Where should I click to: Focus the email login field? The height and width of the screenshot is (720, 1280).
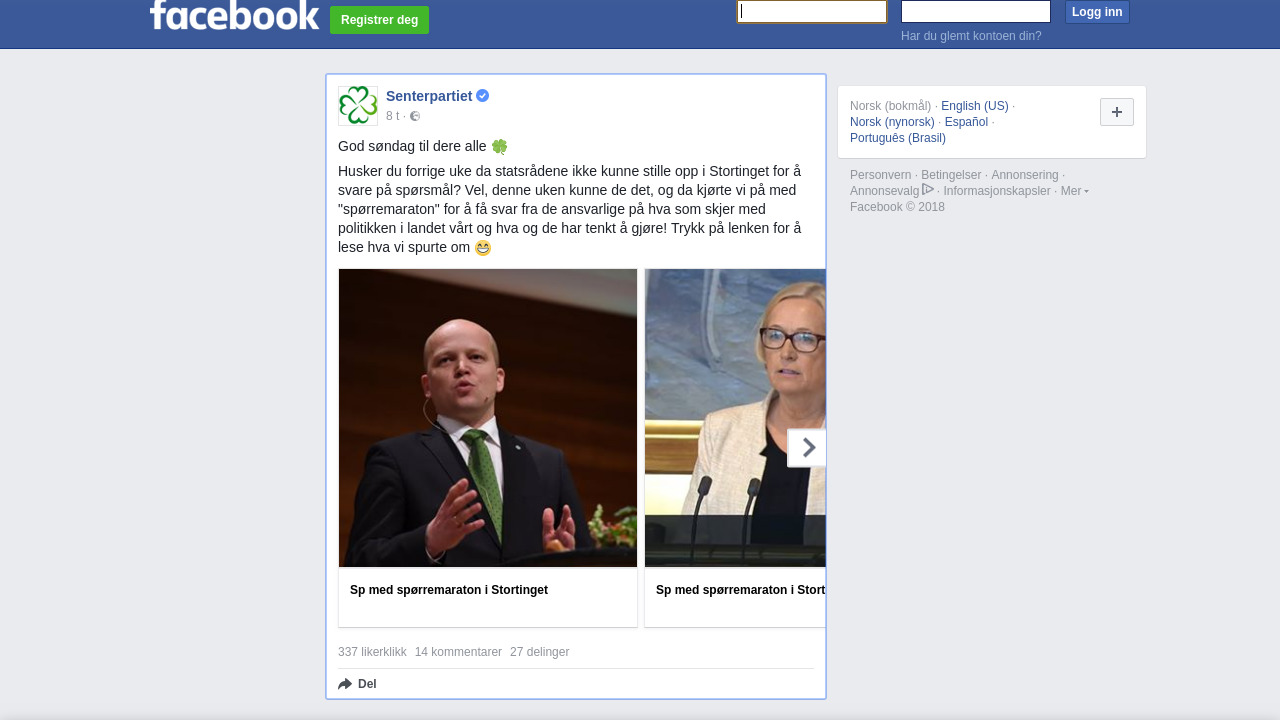(812, 12)
